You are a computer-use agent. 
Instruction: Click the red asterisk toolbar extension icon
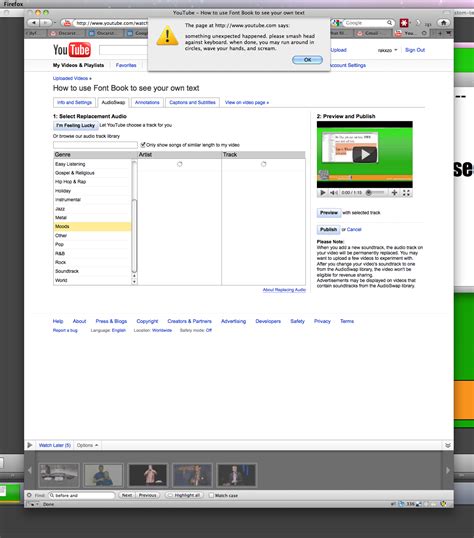pos(404,23)
